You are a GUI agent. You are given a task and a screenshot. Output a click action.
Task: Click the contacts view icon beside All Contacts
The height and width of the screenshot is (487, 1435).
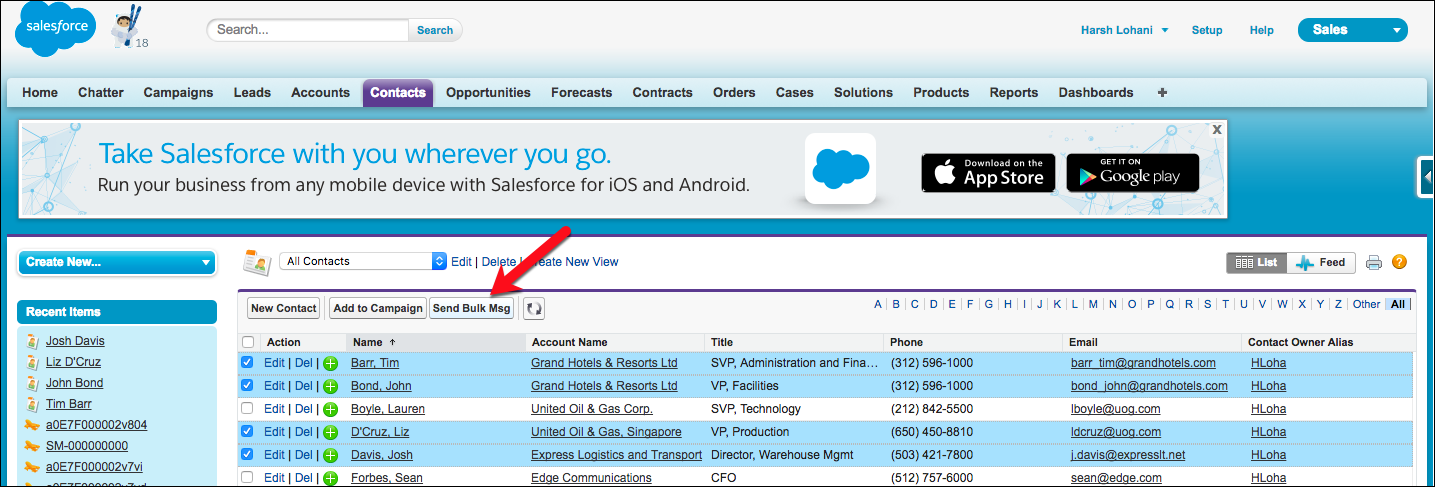pyautogui.click(x=258, y=262)
